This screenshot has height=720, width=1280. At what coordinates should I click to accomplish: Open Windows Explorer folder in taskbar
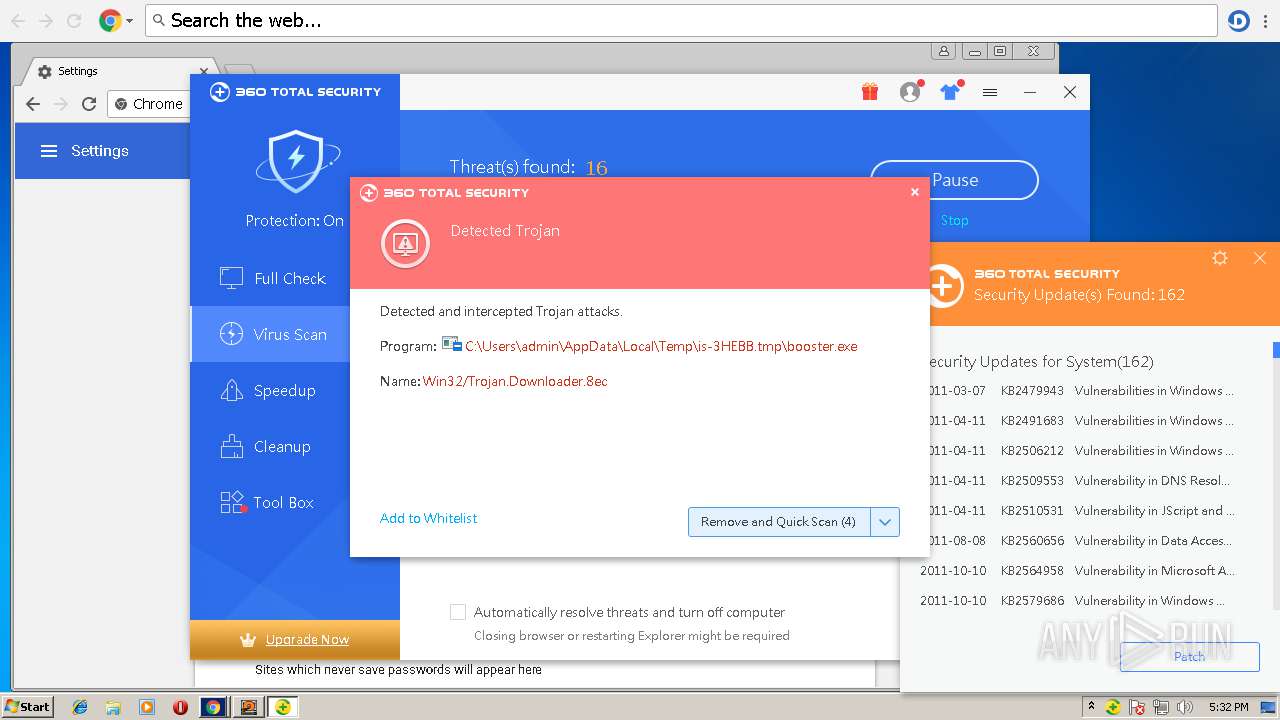coord(113,707)
